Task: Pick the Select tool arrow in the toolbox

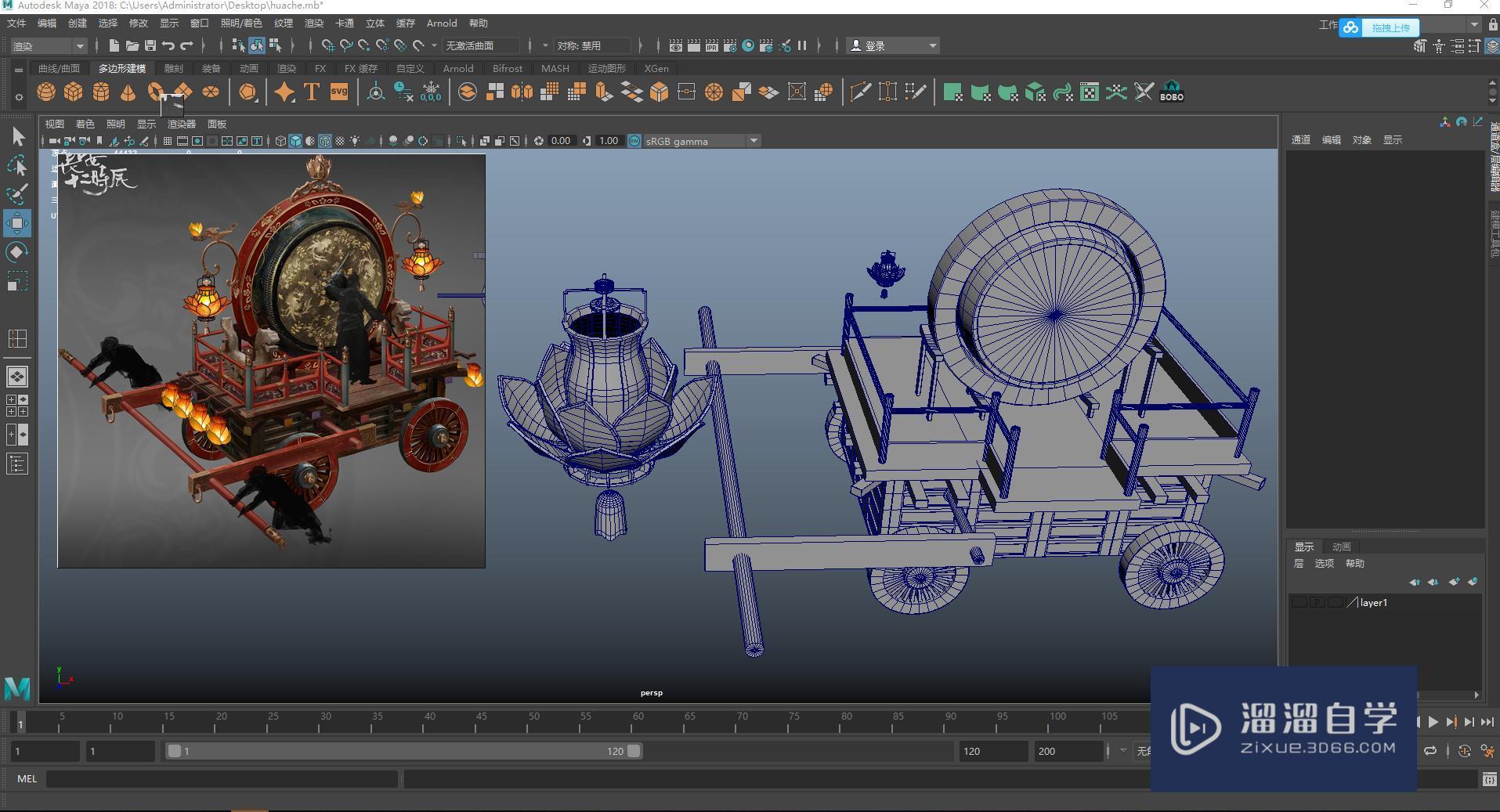Action: 17,137
